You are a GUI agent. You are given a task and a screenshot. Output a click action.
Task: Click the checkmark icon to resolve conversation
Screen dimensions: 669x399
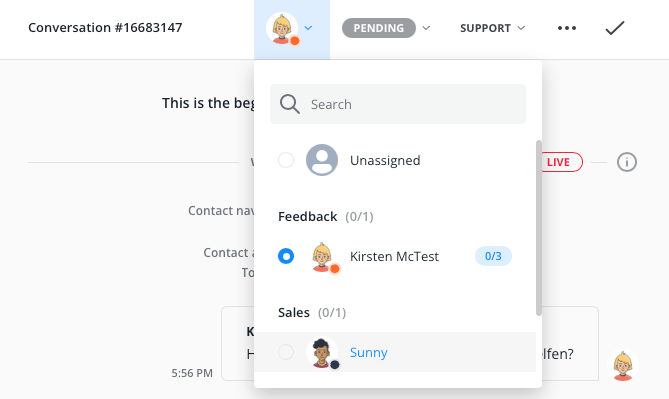615,28
